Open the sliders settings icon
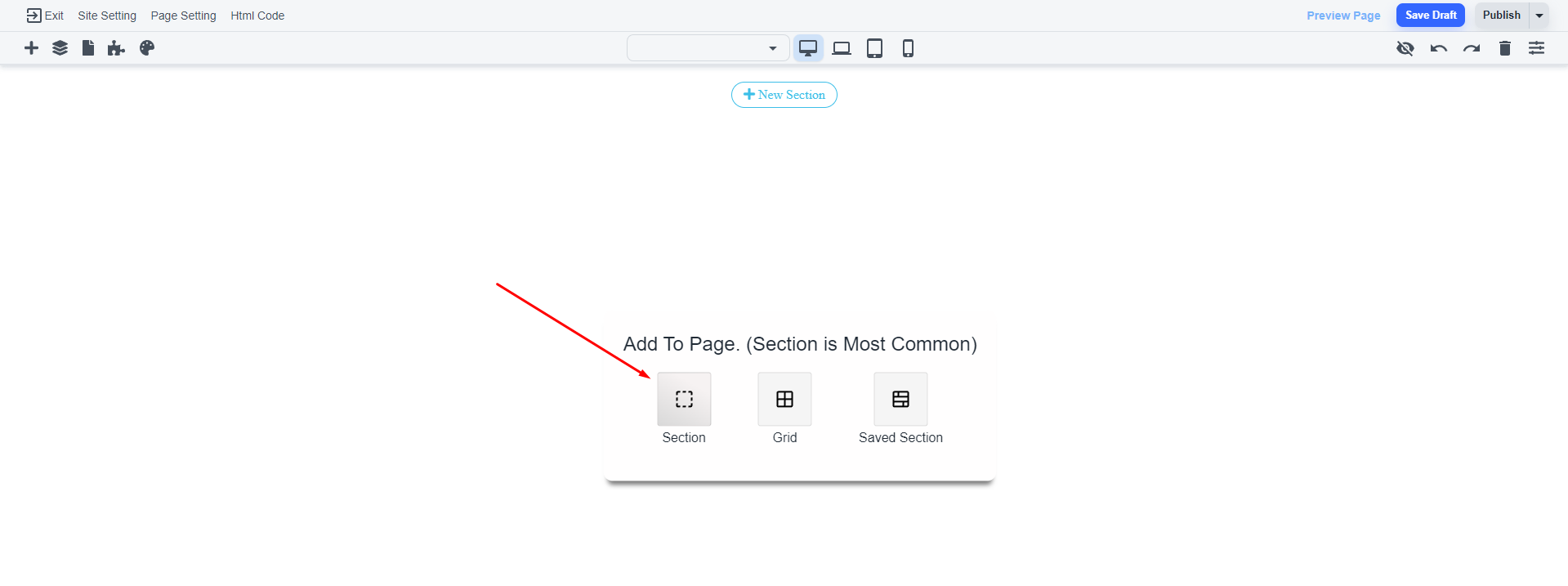This screenshot has height=586, width=1568. point(1536,48)
